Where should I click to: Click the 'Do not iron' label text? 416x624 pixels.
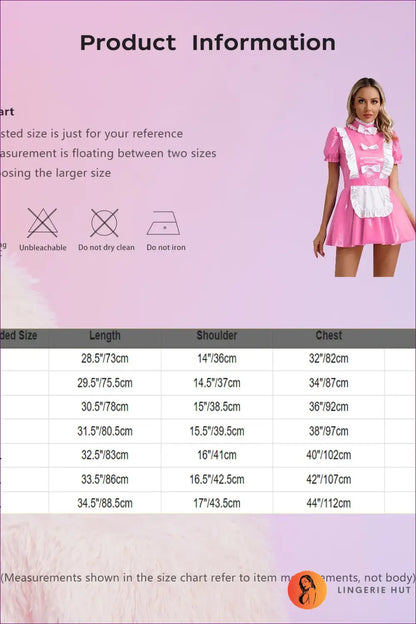click(x=166, y=247)
